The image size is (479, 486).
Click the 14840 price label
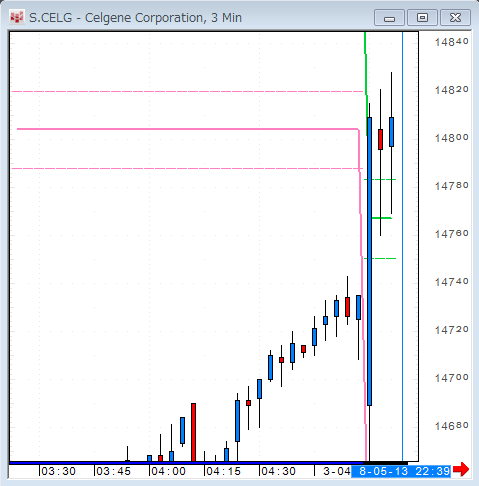pos(452,42)
